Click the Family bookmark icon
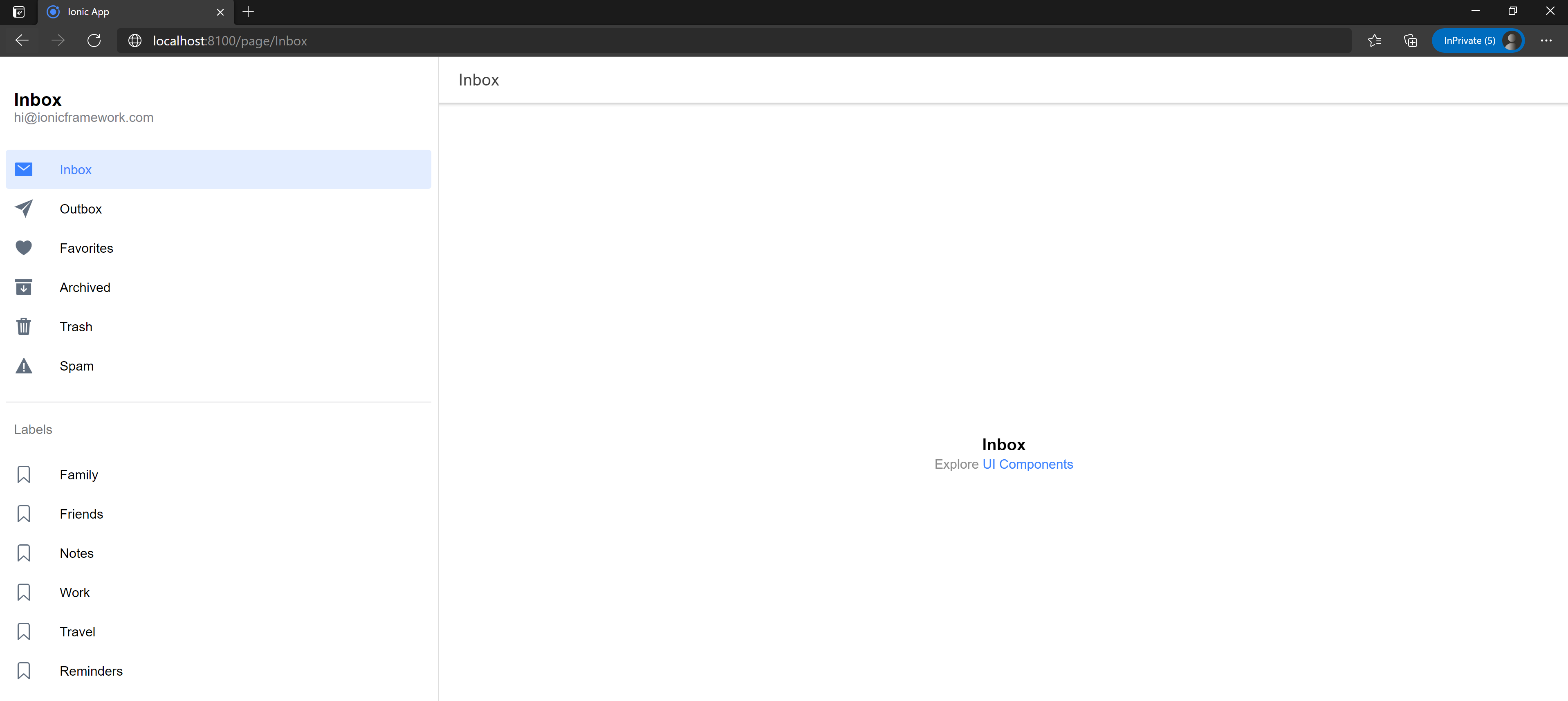This screenshot has height=701, width=1568. (24, 474)
